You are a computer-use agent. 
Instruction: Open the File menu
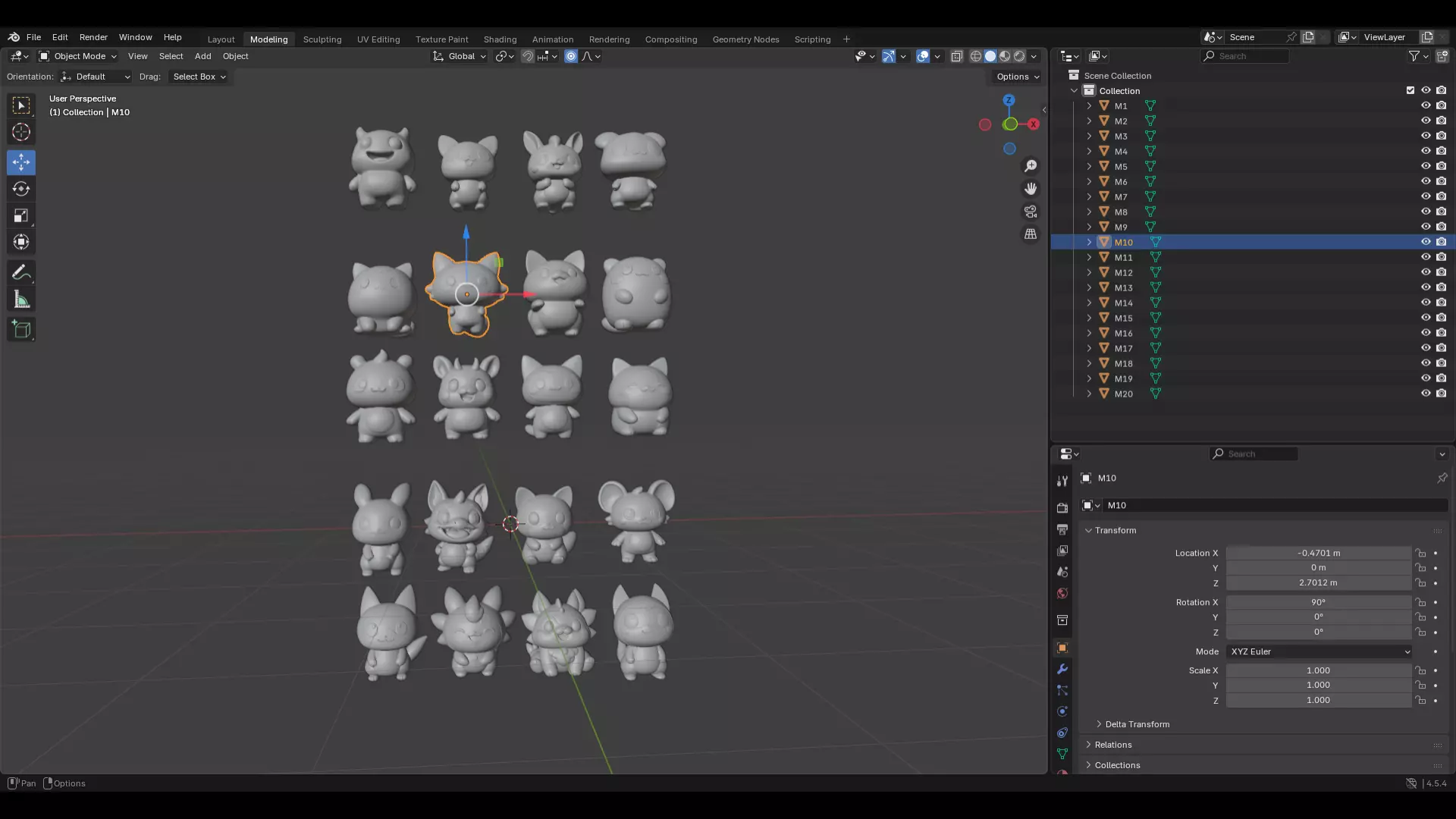33,37
